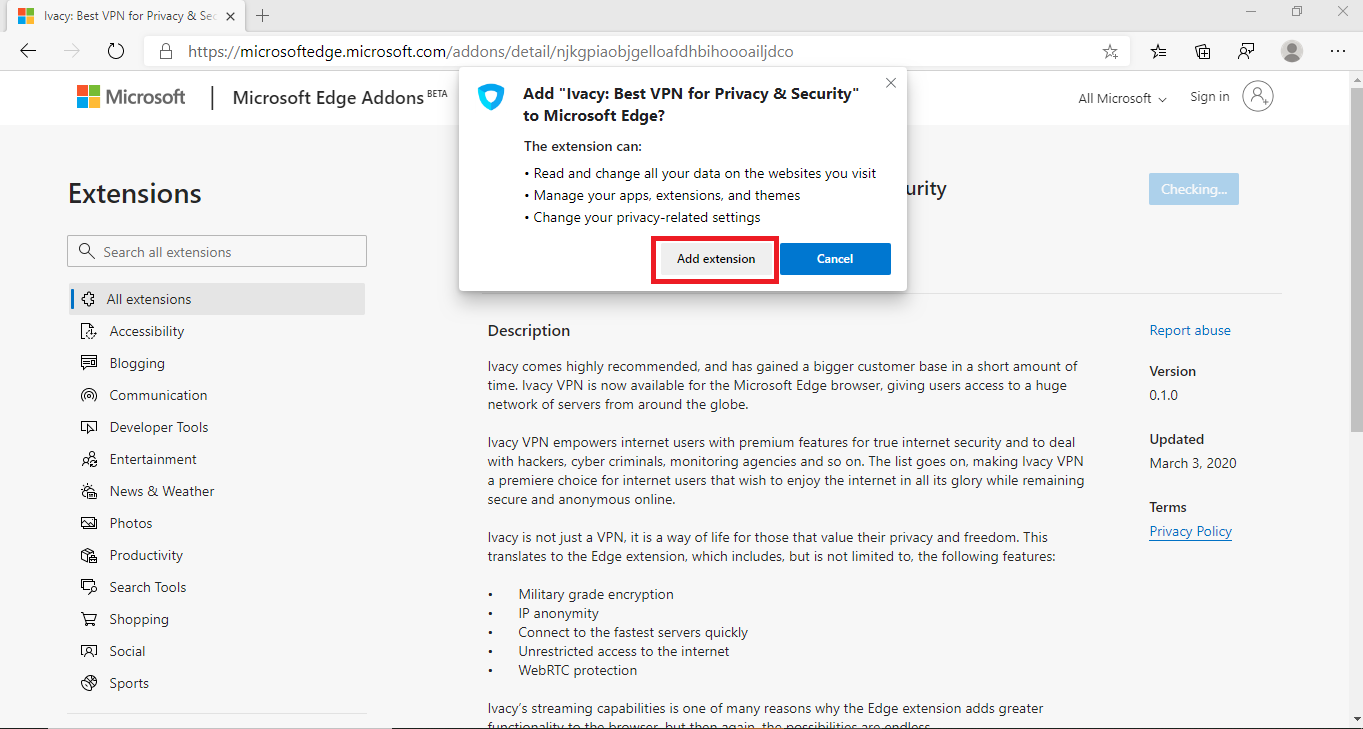Open Collections toolbar icon

[x=1203, y=51]
